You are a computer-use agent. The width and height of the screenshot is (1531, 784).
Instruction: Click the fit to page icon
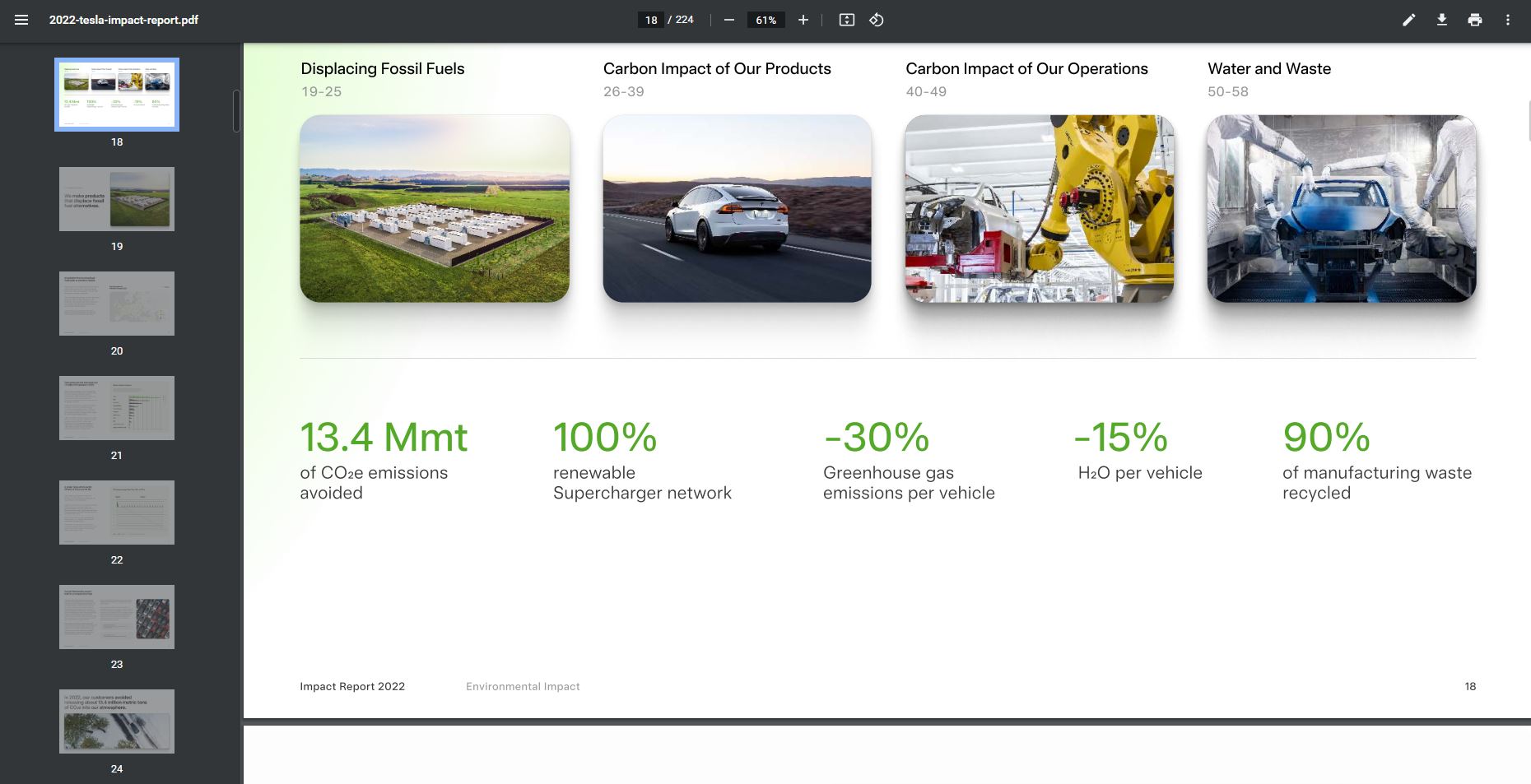coord(846,20)
